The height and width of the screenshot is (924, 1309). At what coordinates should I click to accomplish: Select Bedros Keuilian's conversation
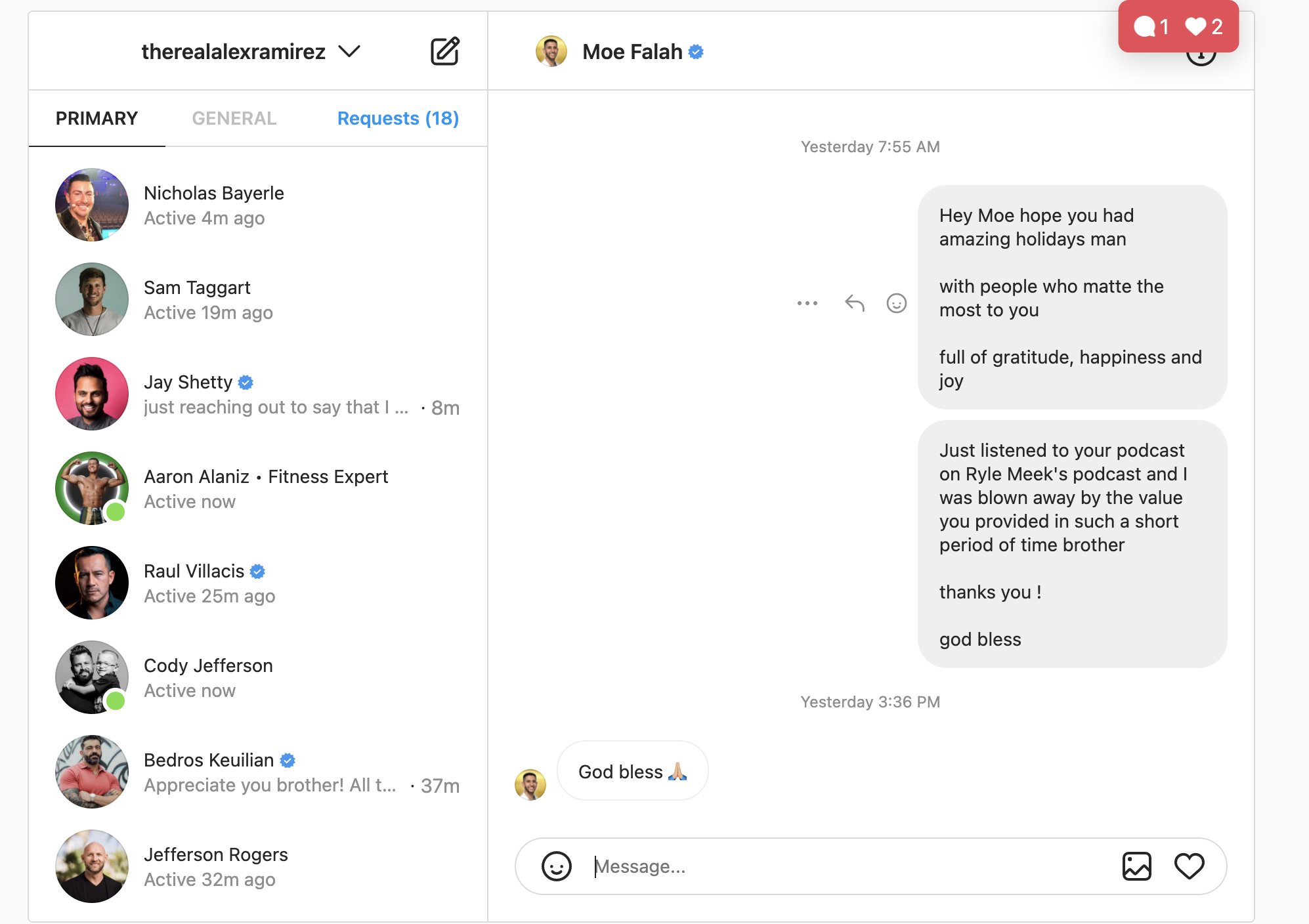click(258, 772)
